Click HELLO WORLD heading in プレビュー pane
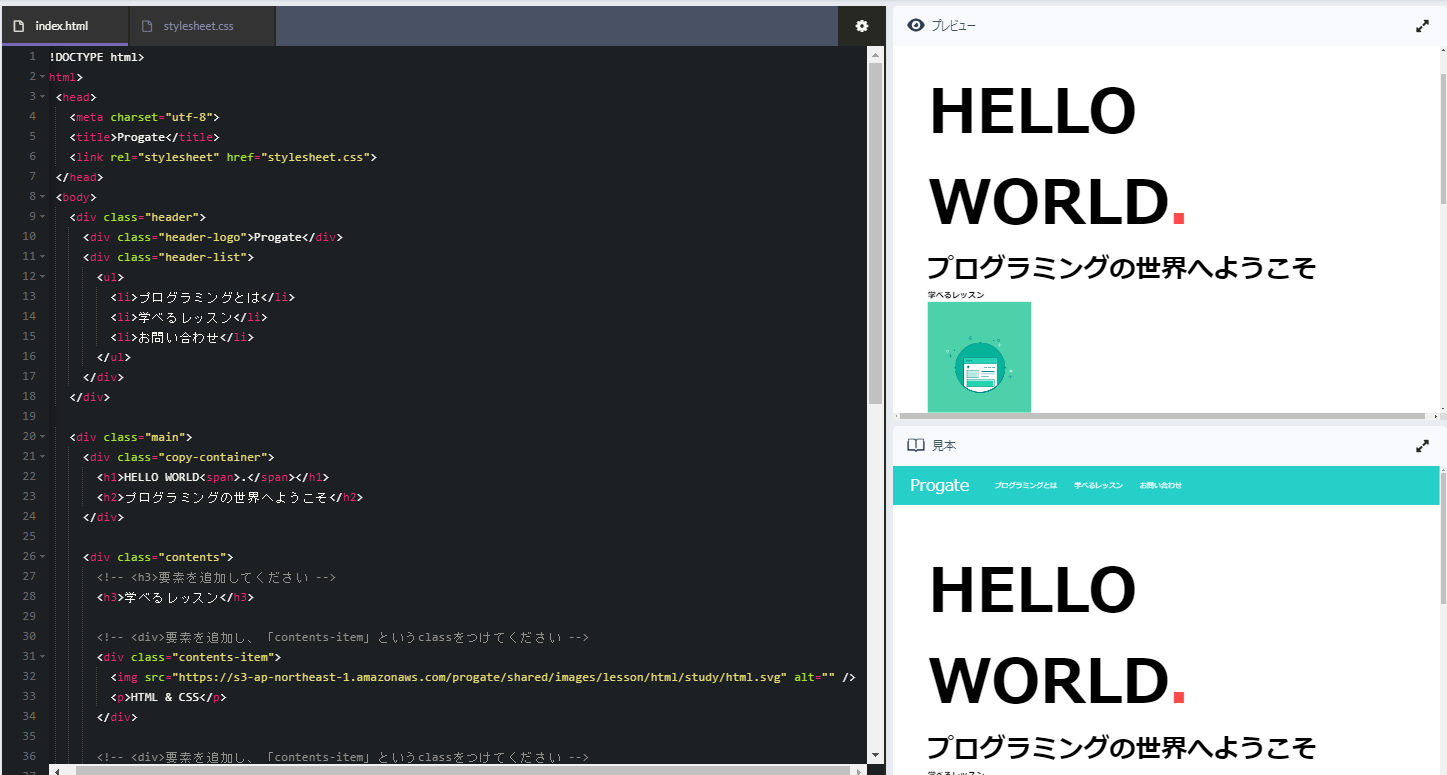 (x=1058, y=156)
